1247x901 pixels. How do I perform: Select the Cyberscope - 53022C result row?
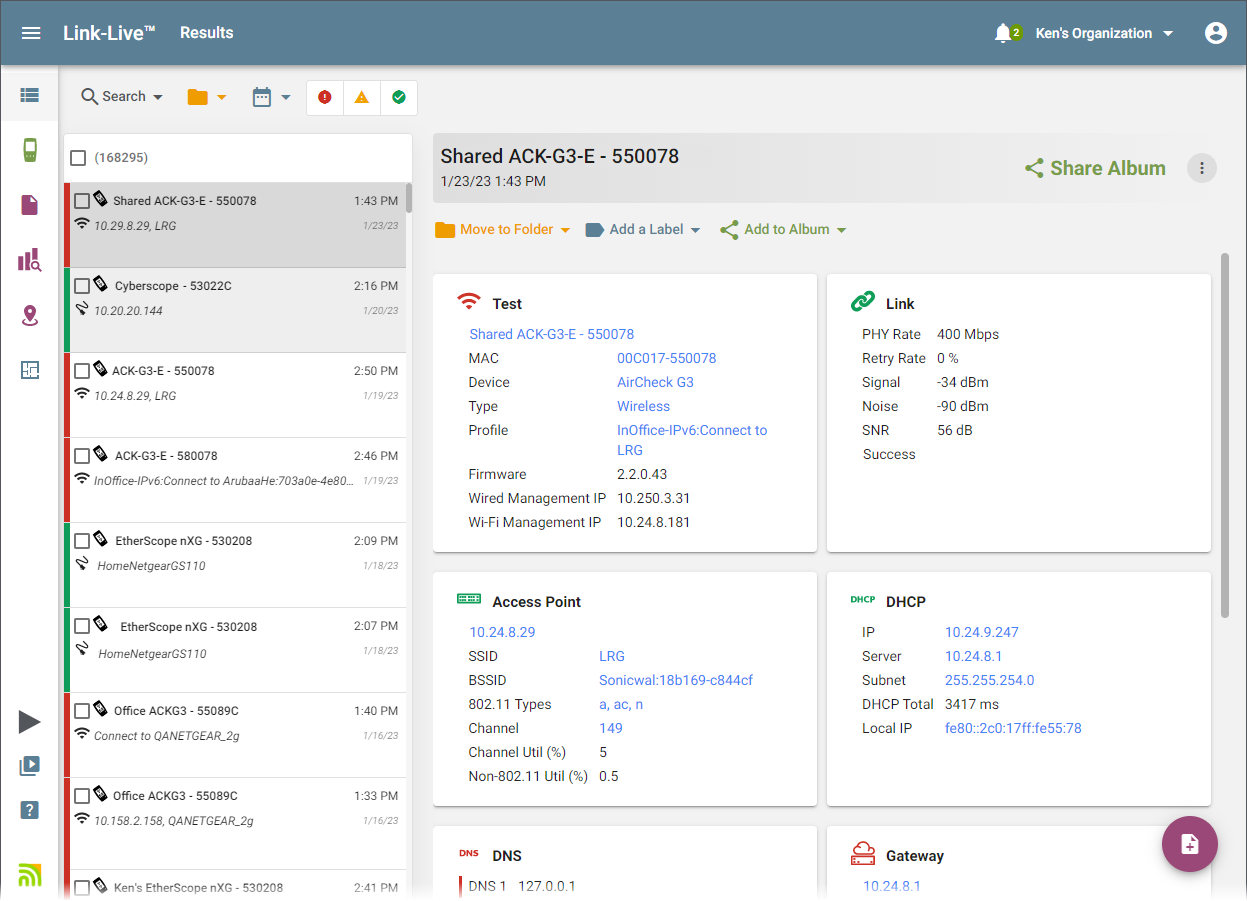[x=236, y=310]
